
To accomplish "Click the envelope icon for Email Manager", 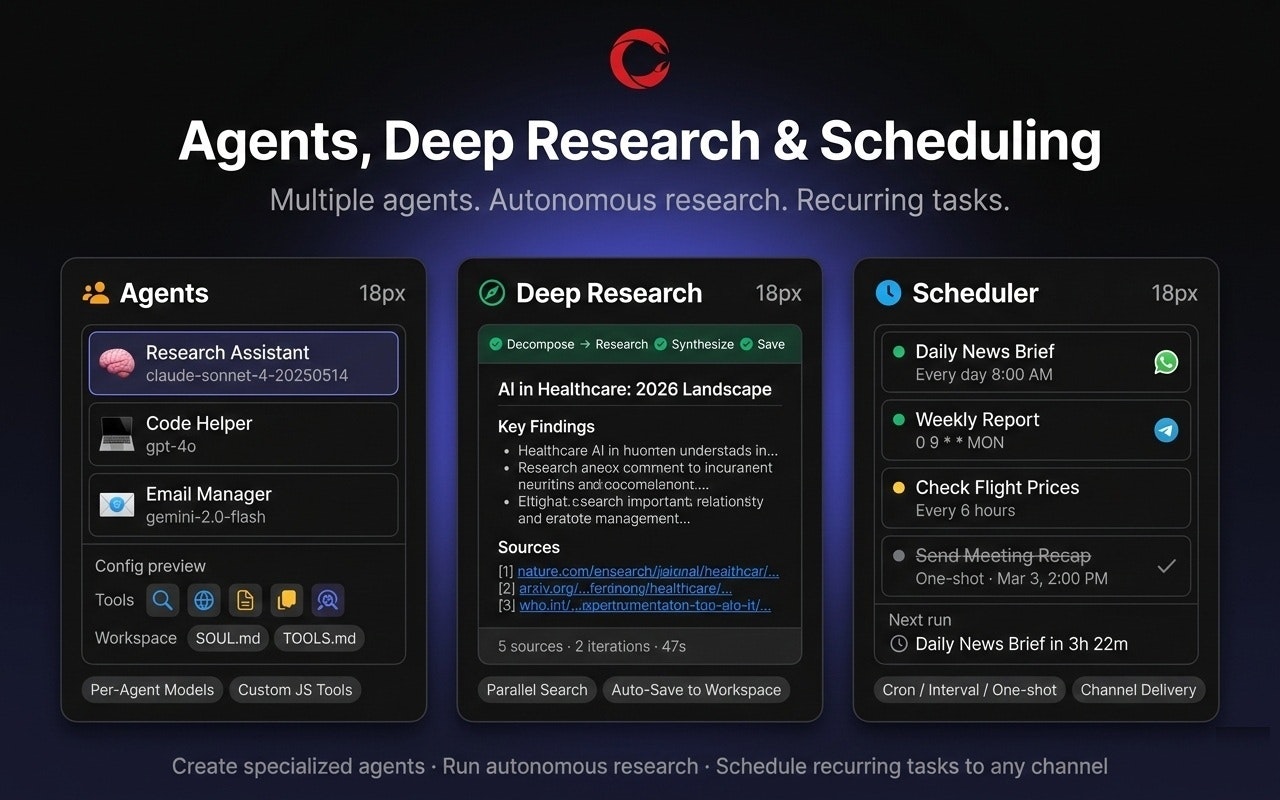I will coord(117,505).
